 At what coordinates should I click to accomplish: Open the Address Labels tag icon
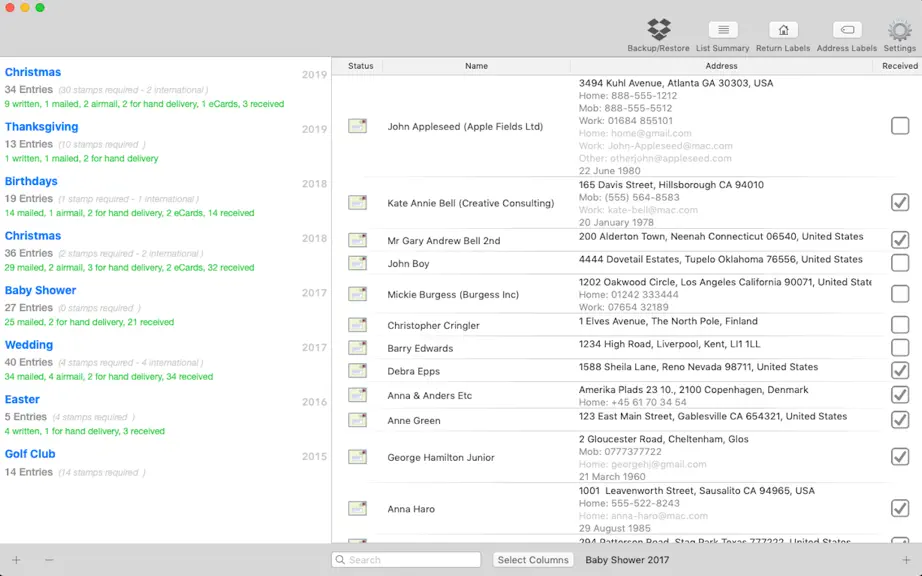847,29
